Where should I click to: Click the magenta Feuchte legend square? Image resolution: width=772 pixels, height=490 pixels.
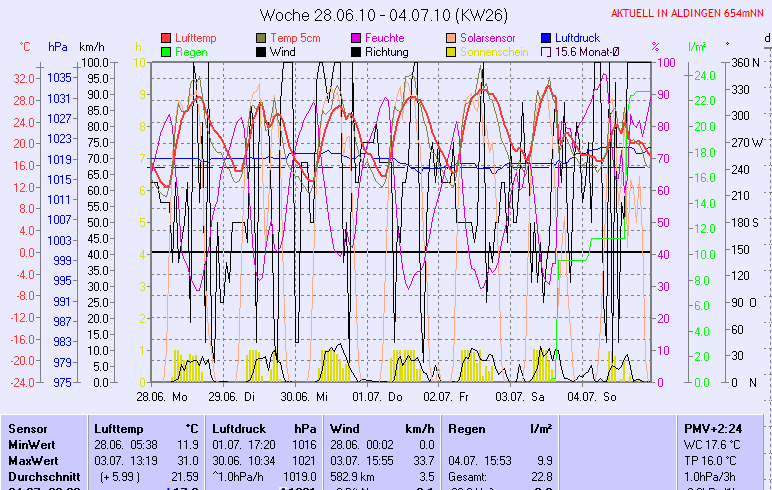pos(357,38)
